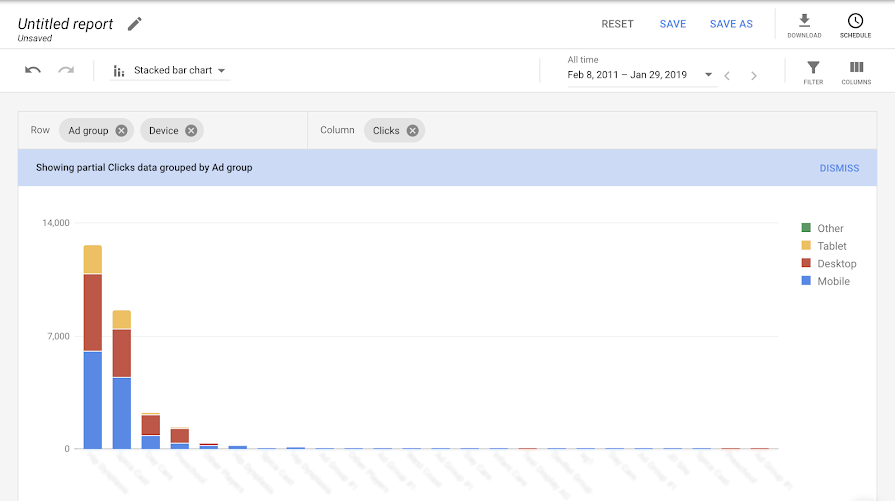Redo the last change
Image resolution: width=895 pixels, height=501 pixels.
point(66,70)
